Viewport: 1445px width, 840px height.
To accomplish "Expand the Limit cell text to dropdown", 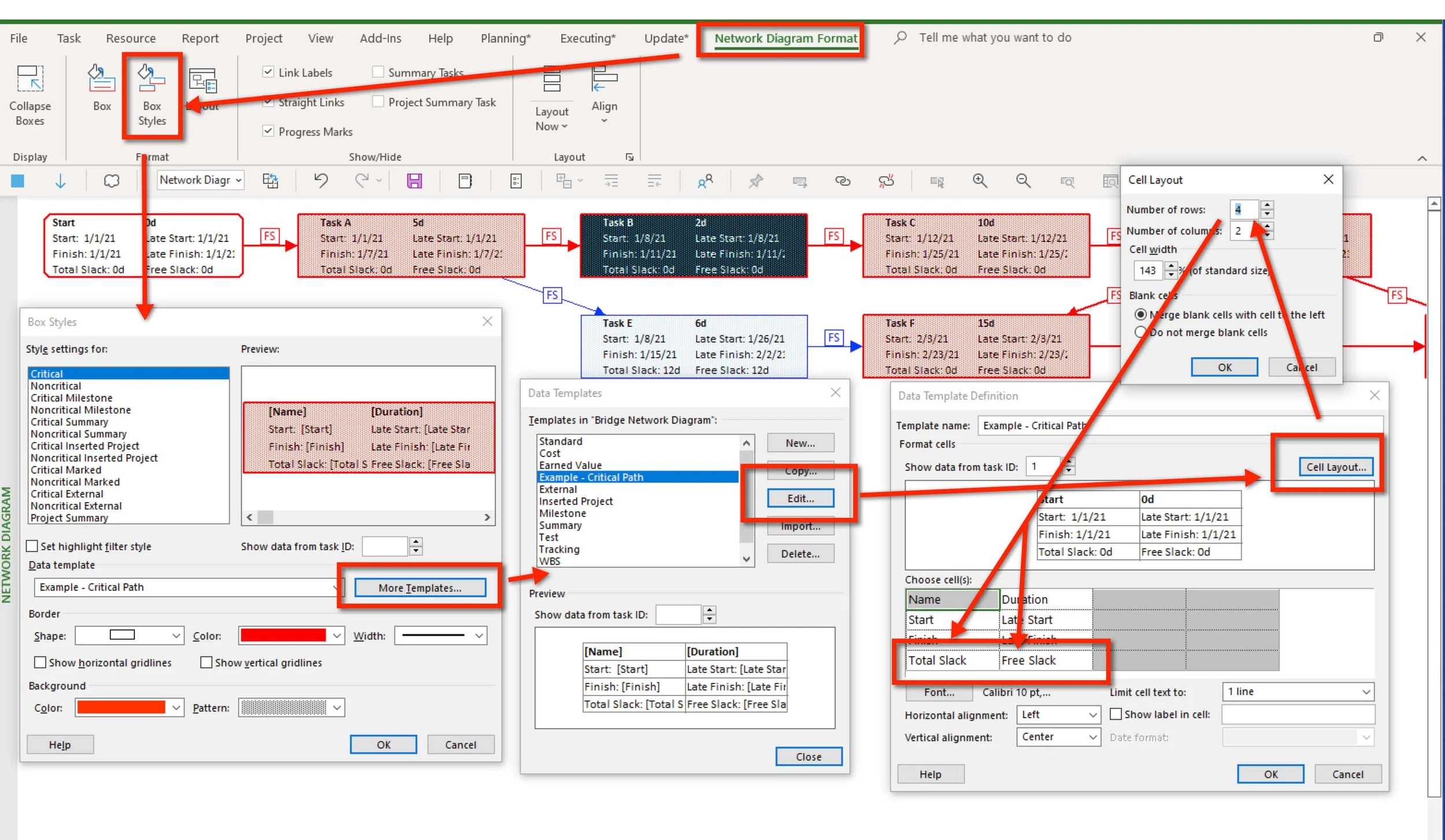I will 1298,692.
